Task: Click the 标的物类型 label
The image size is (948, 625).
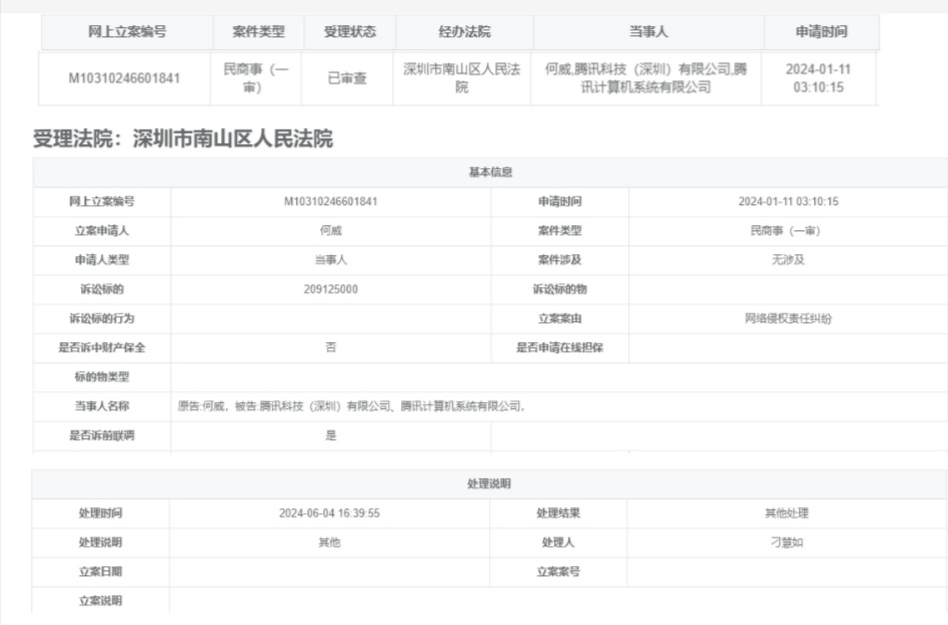Action: point(102,377)
